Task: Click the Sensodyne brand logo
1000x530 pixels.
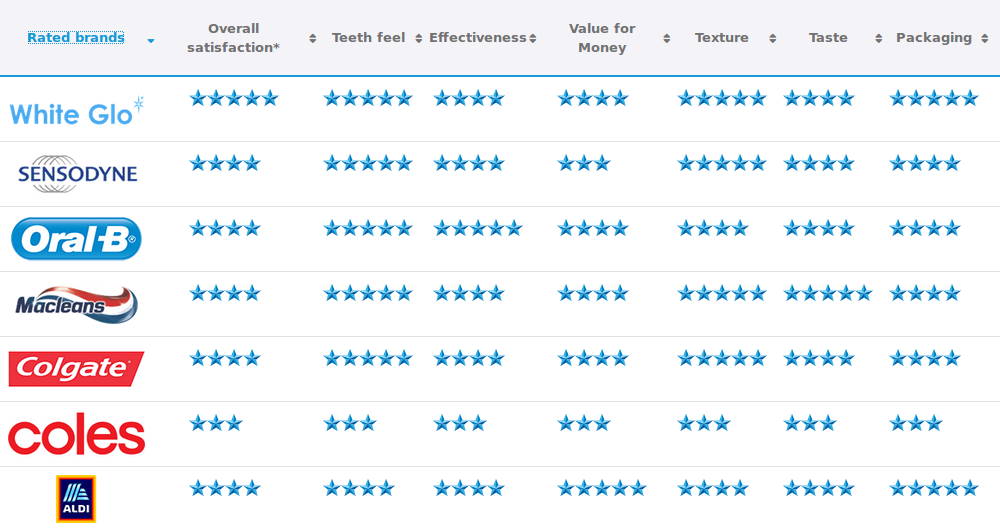Action: click(x=78, y=173)
